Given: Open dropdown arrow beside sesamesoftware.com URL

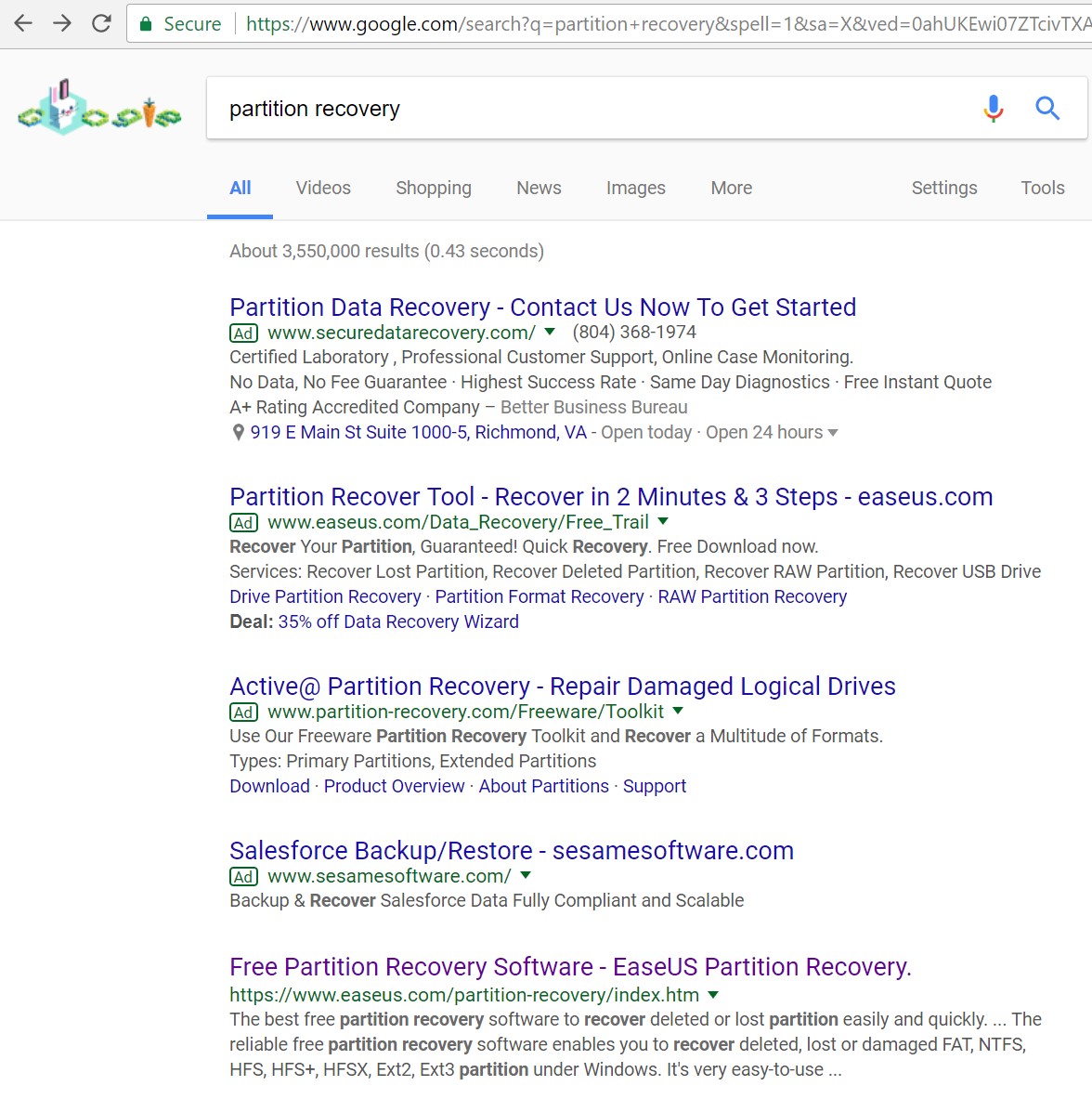Looking at the screenshot, I should click(526, 875).
